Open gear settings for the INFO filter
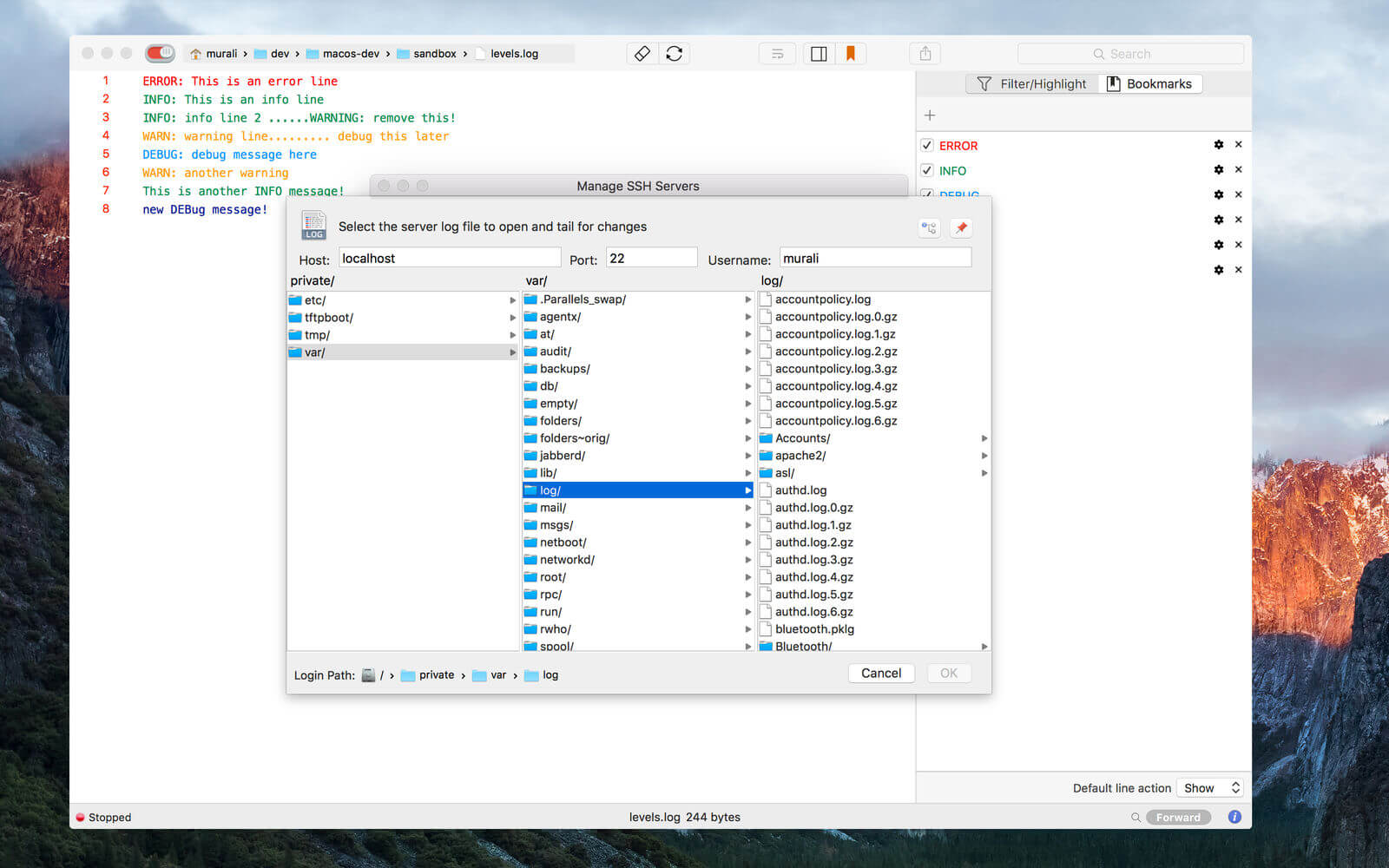 [x=1219, y=170]
